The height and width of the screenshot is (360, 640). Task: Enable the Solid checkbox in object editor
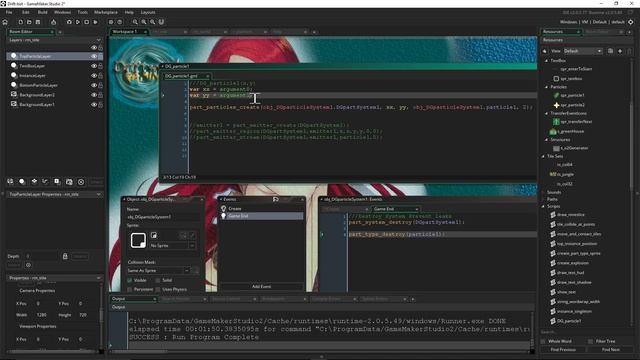(158, 280)
